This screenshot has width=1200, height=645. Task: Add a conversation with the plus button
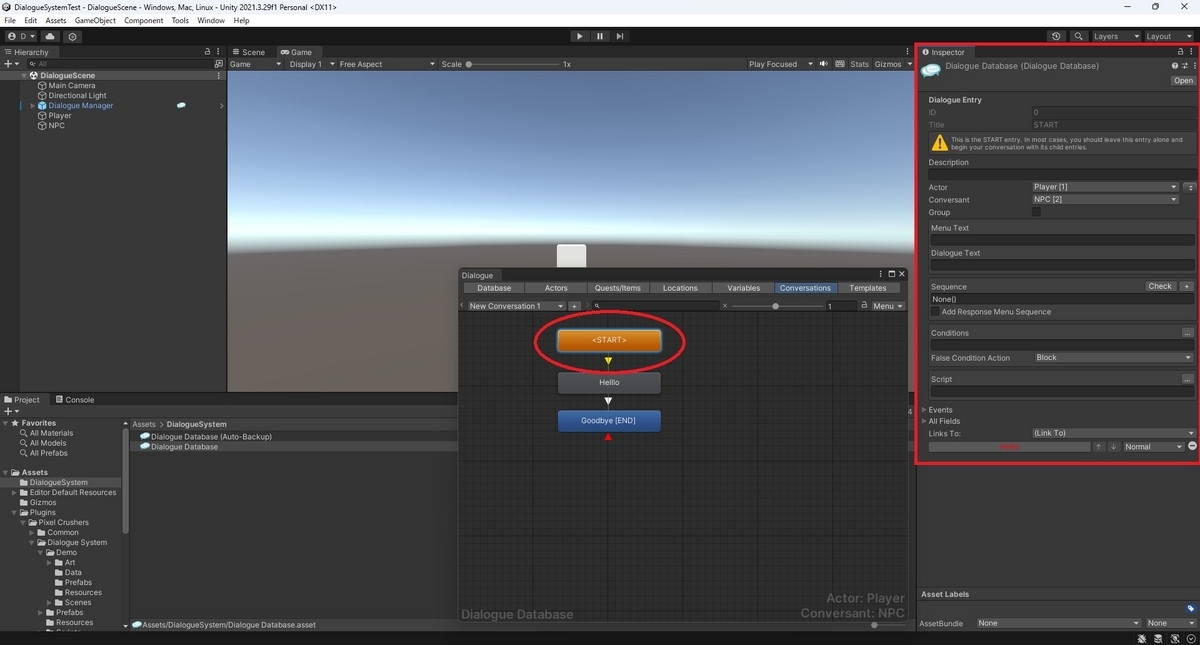(x=574, y=306)
